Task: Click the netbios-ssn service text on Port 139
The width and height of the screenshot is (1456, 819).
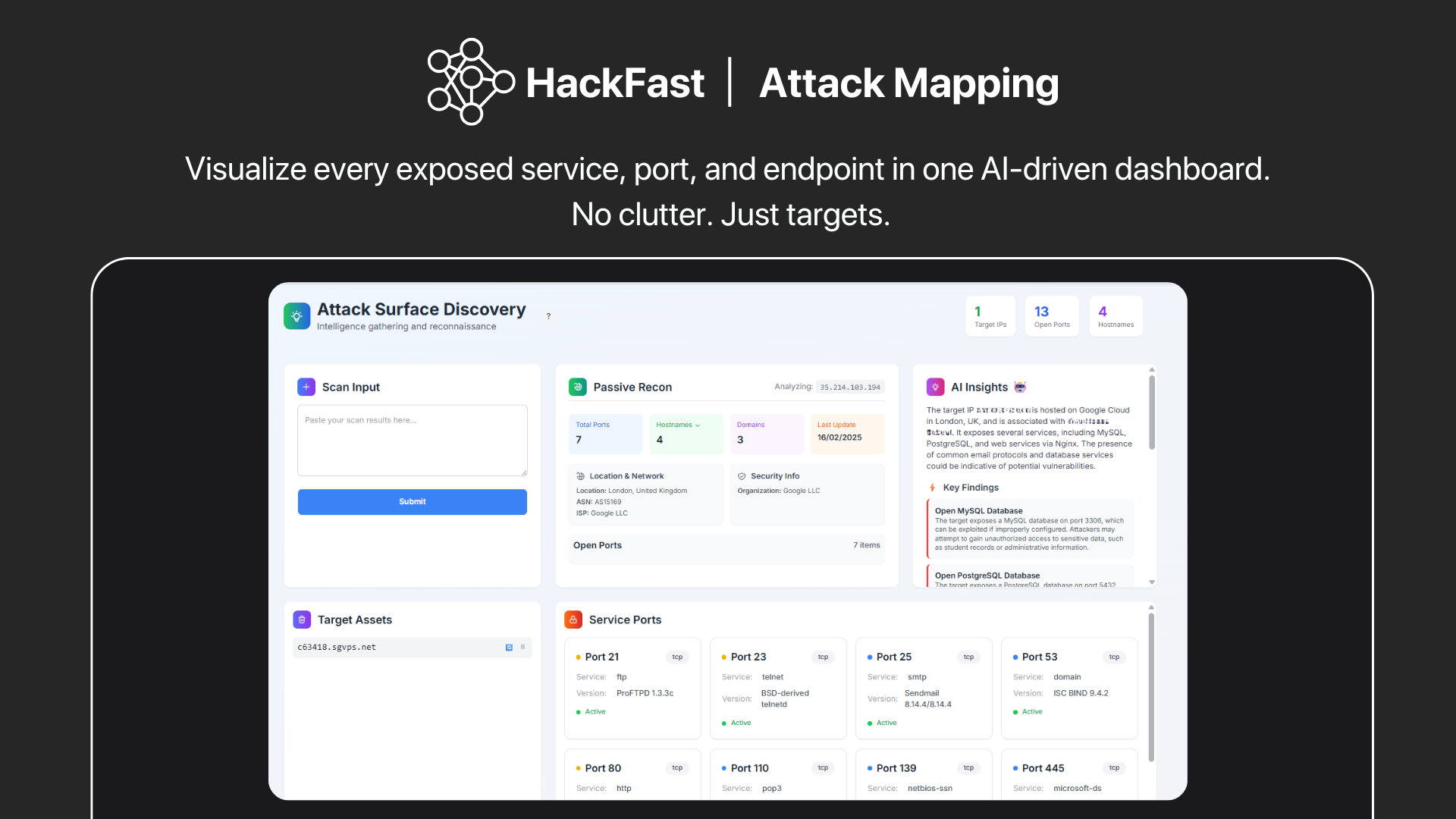Action: click(x=930, y=789)
